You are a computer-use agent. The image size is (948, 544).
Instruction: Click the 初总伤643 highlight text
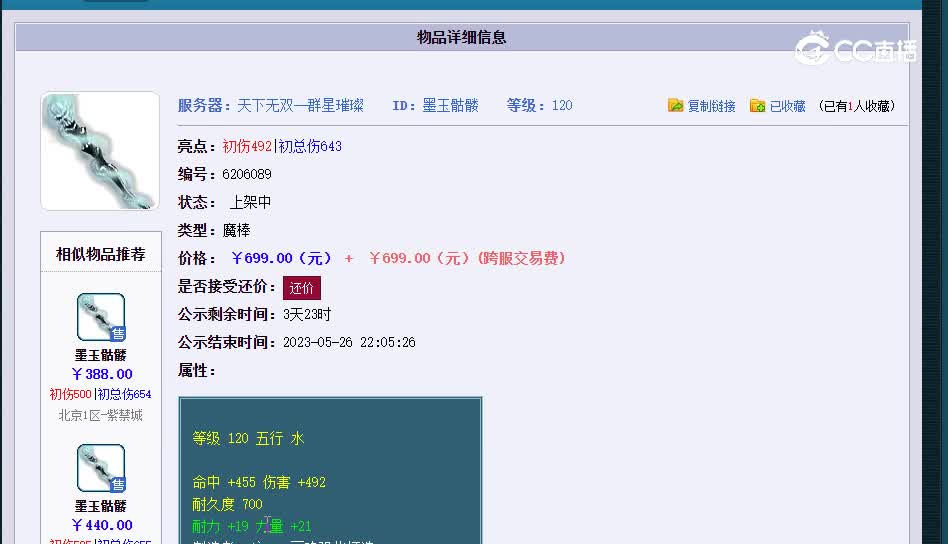pos(310,146)
